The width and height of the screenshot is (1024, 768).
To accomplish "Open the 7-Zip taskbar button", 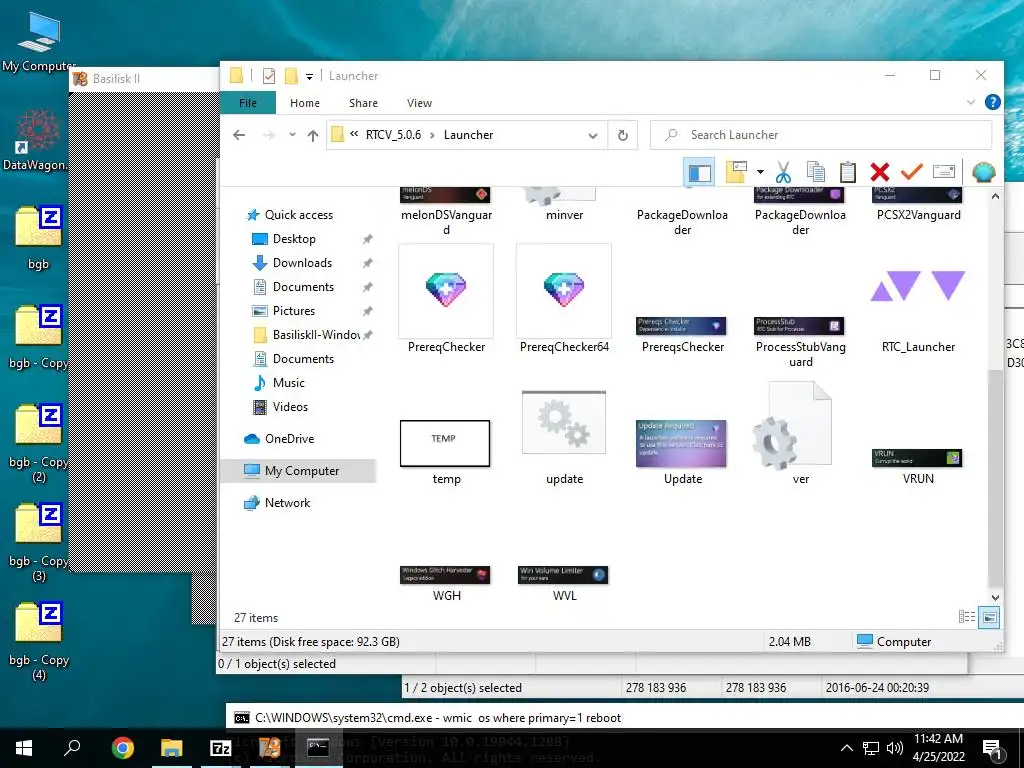I will pyautogui.click(x=220, y=748).
